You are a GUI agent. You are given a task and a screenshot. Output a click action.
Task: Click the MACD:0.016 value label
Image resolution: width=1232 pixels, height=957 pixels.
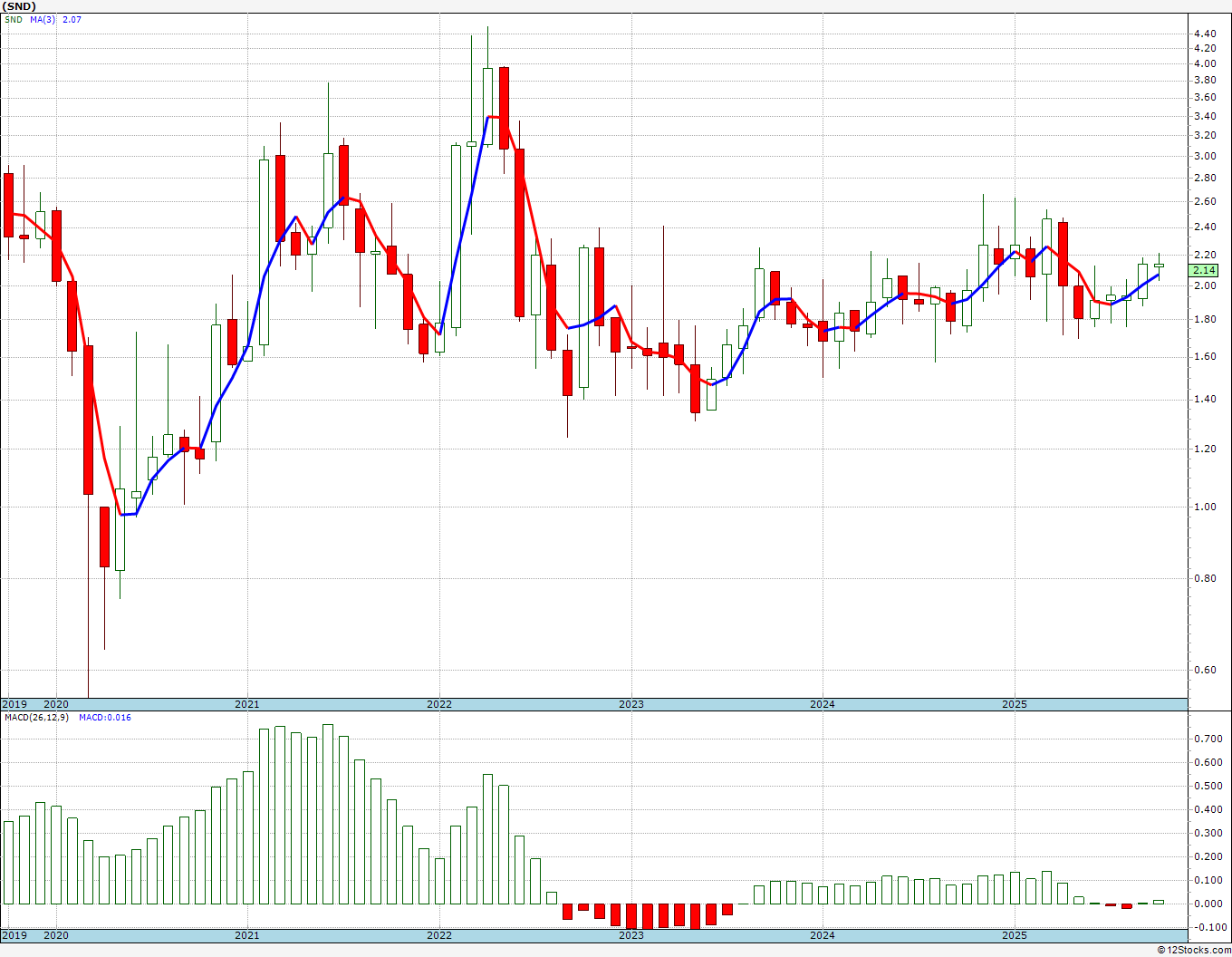point(104,717)
